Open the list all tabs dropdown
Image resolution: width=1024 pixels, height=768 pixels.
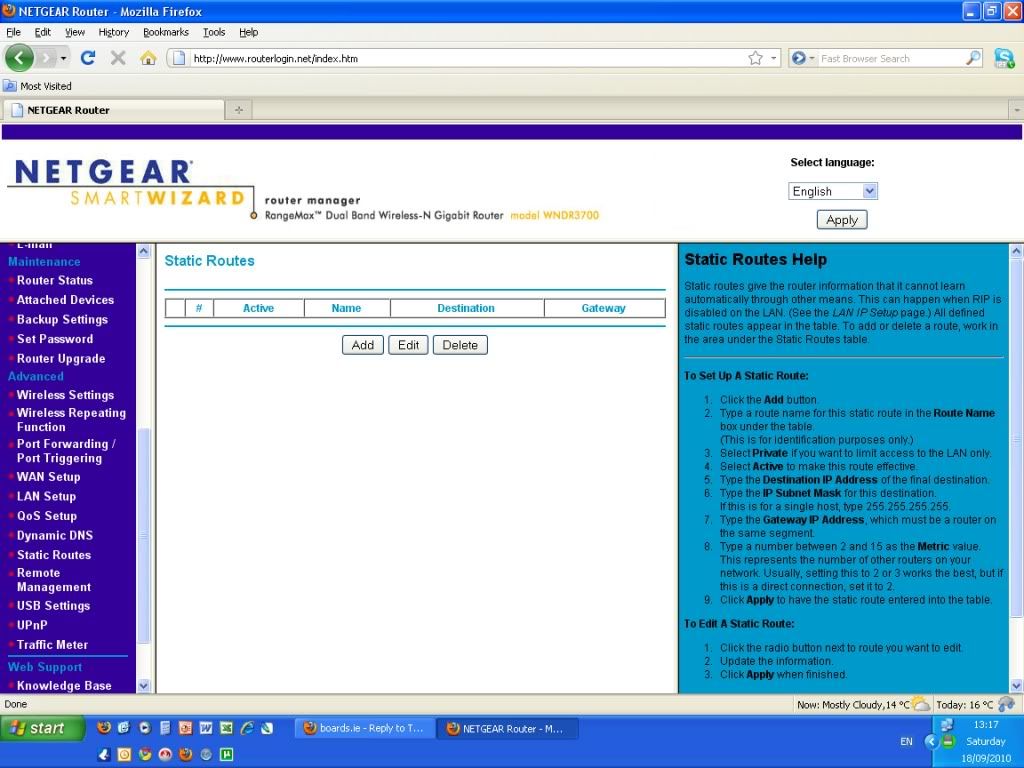coord(1016,110)
